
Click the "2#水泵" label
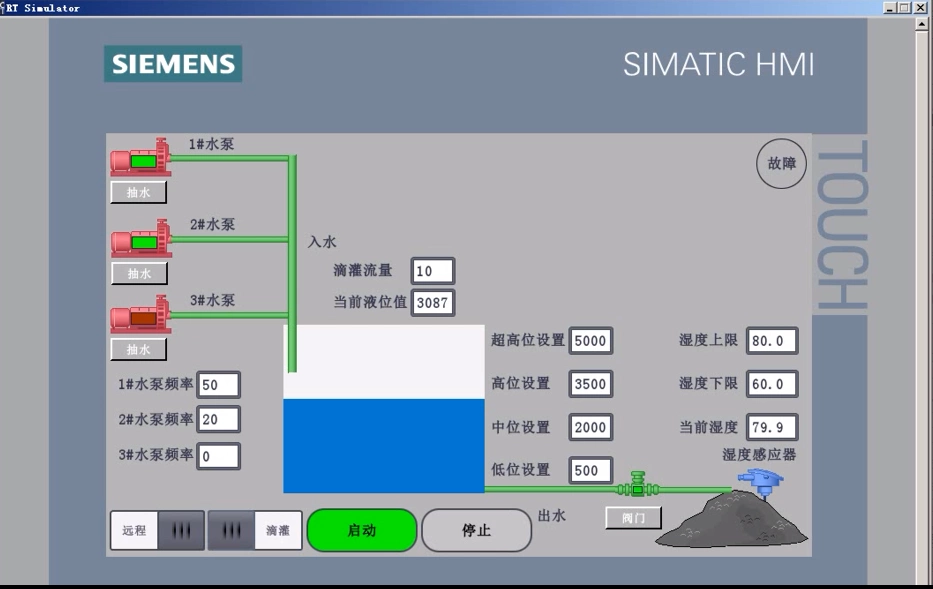click(x=212, y=224)
